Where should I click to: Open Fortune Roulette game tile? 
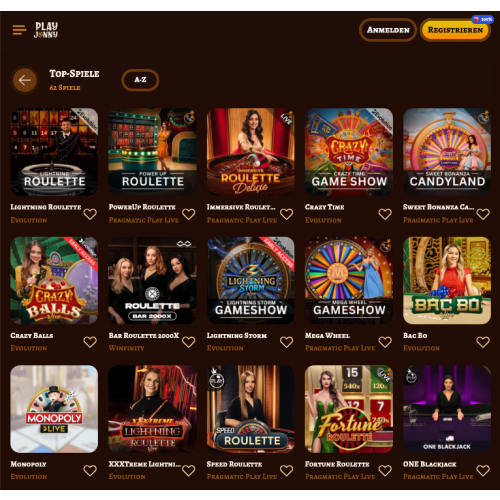(349, 409)
